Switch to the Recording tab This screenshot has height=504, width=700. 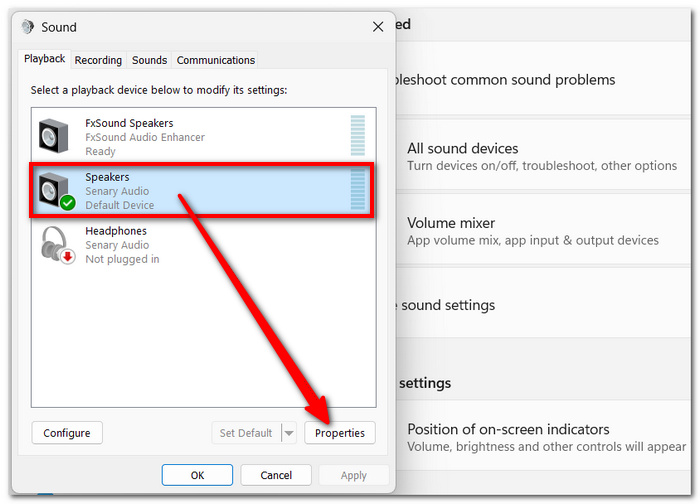click(98, 60)
